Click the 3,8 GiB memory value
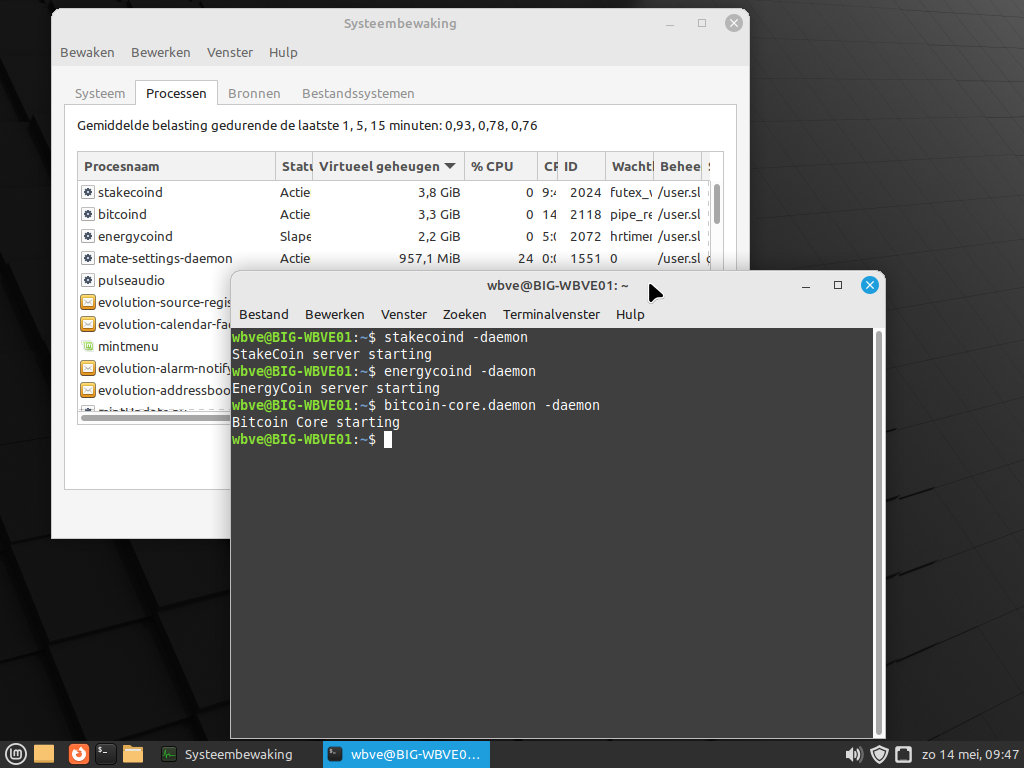 click(x=440, y=192)
